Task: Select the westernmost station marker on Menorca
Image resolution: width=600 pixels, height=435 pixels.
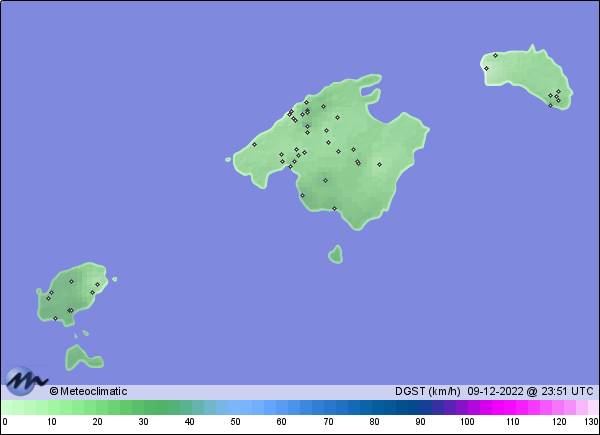Action: (486, 68)
